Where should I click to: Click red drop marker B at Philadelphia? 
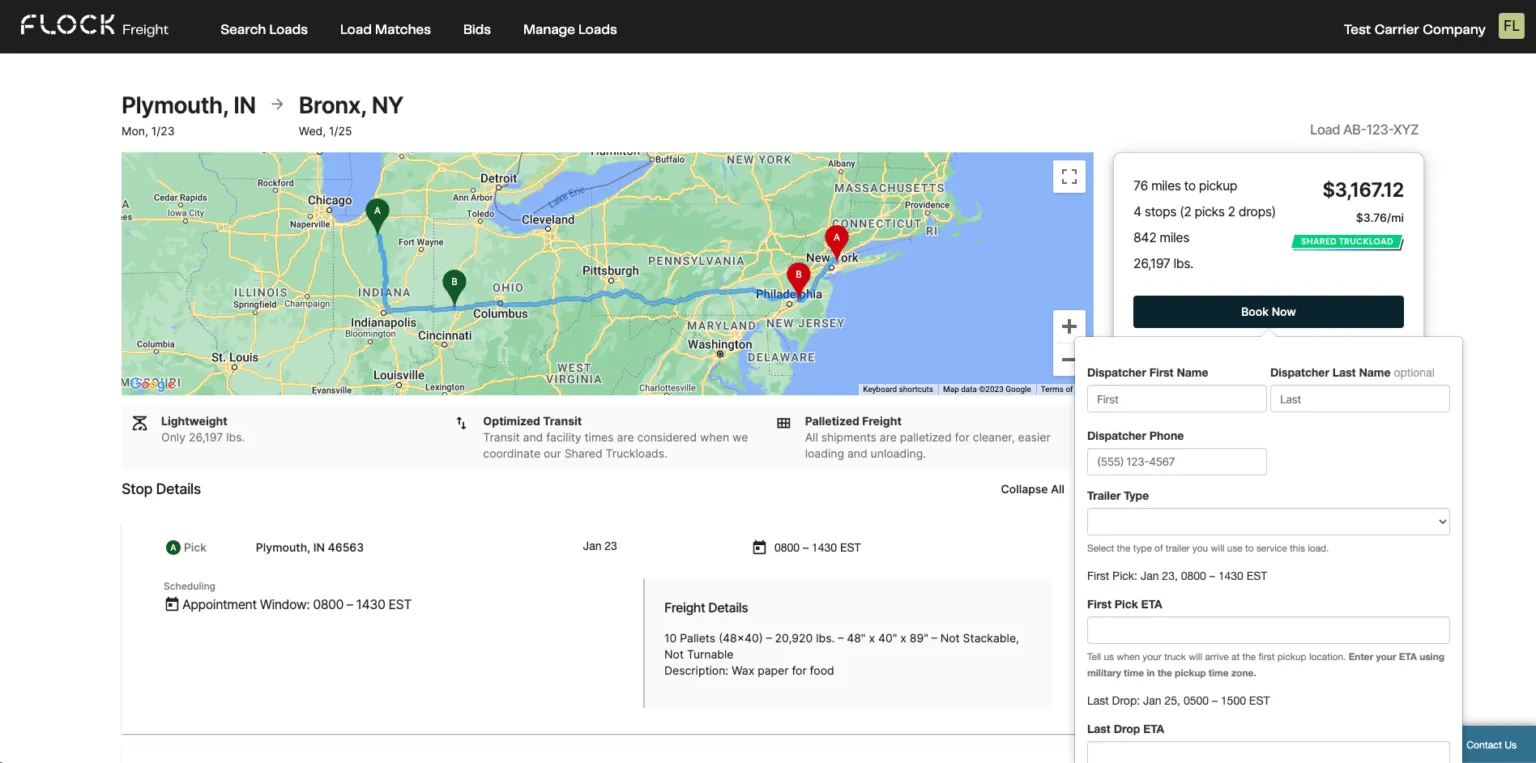(x=798, y=278)
